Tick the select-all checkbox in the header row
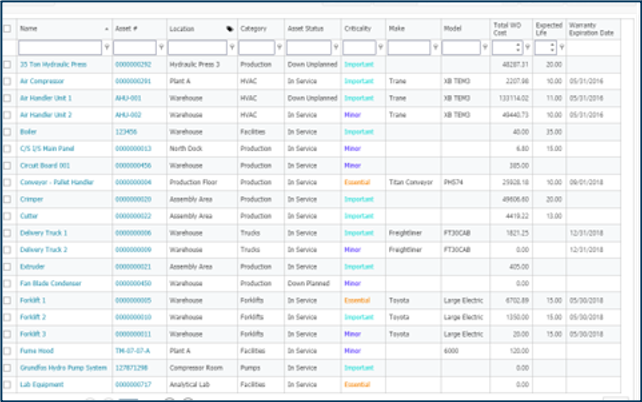This screenshot has height=402, width=642. (x=7, y=28)
